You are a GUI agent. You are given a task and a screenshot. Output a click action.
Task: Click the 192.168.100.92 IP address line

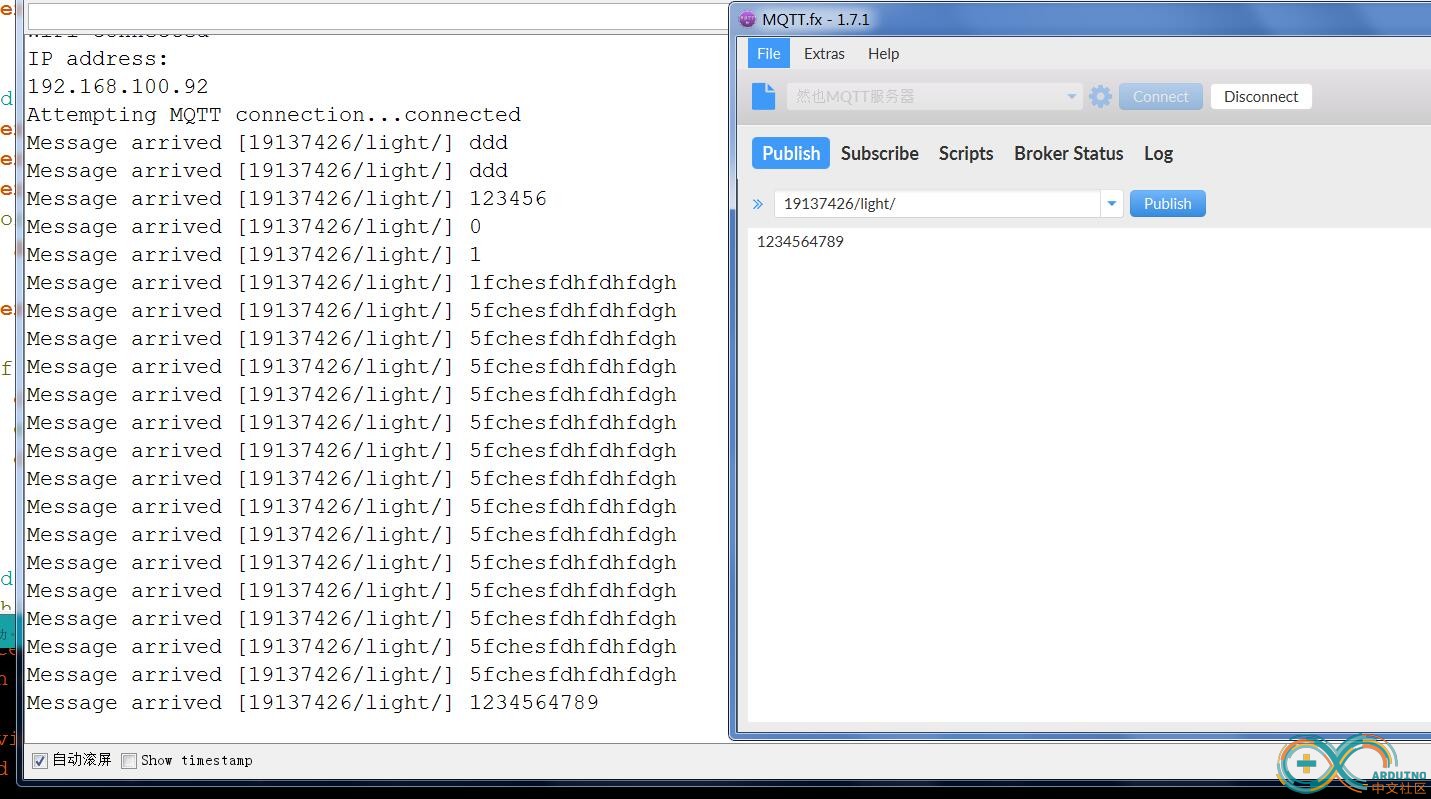(x=118, y=87)
